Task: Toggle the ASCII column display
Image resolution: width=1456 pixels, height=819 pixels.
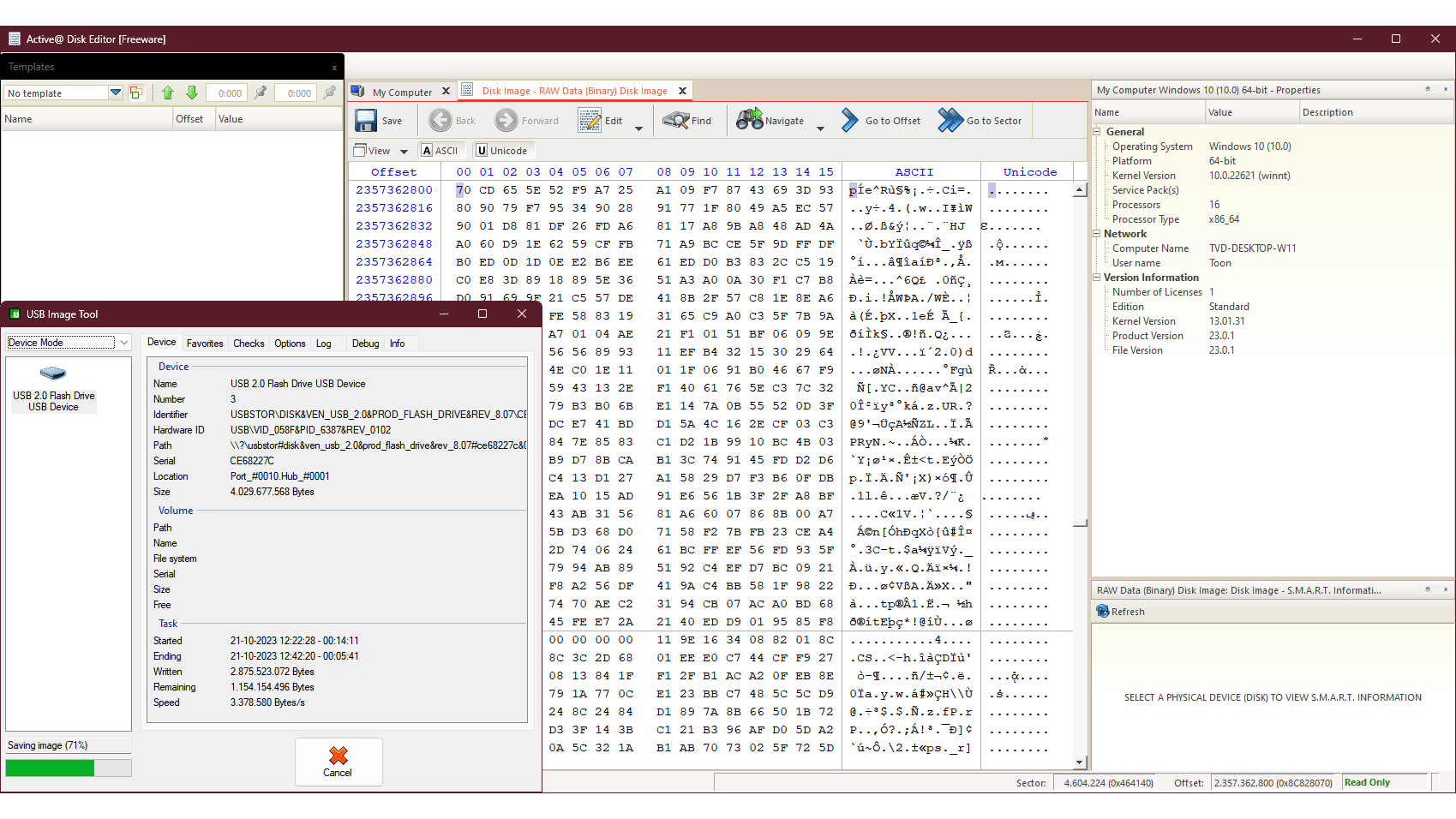Action: (439, 151)
